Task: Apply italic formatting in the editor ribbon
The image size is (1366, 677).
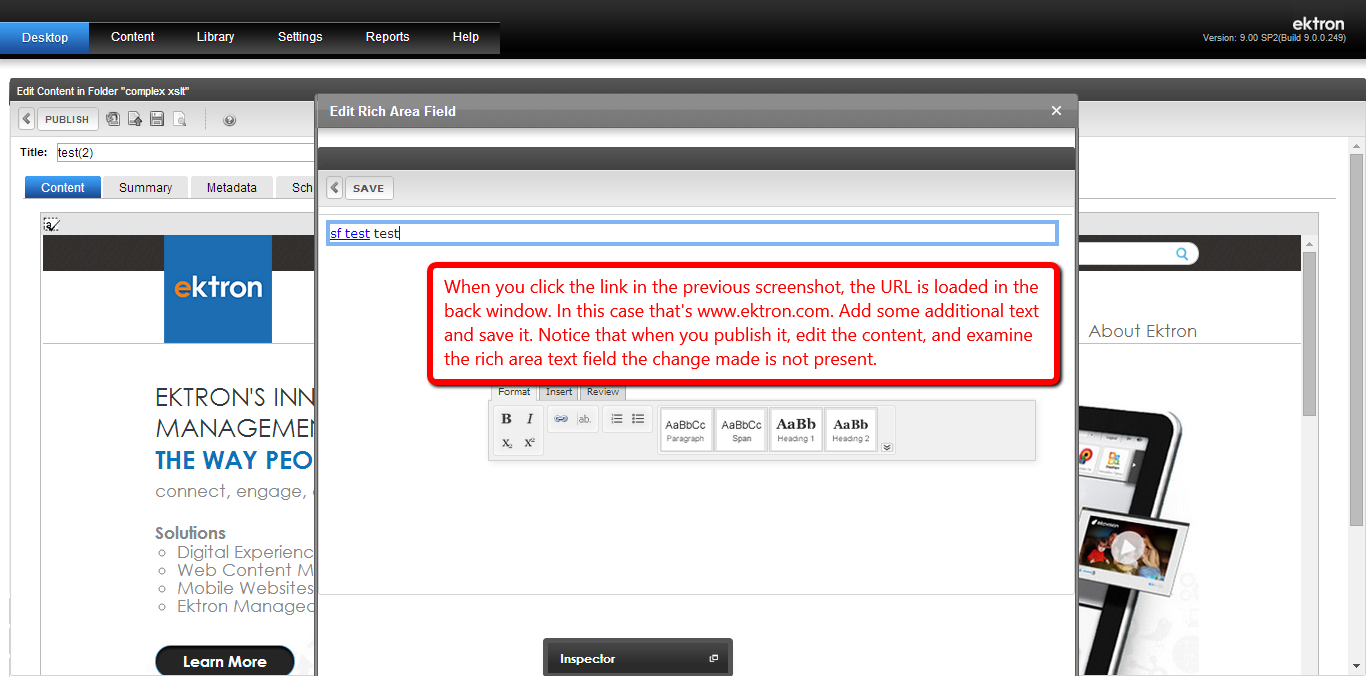Action: tap(530, 419)
